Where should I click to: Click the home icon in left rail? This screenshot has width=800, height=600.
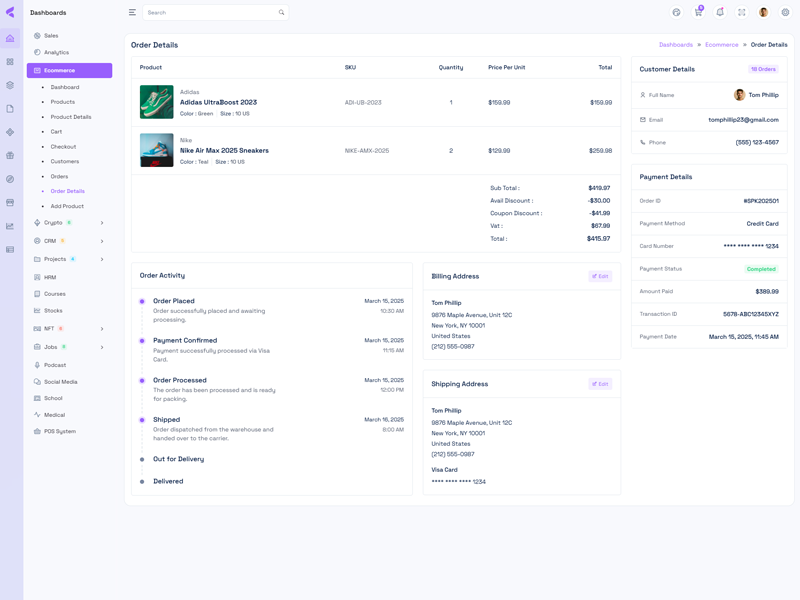coord(10,38)
